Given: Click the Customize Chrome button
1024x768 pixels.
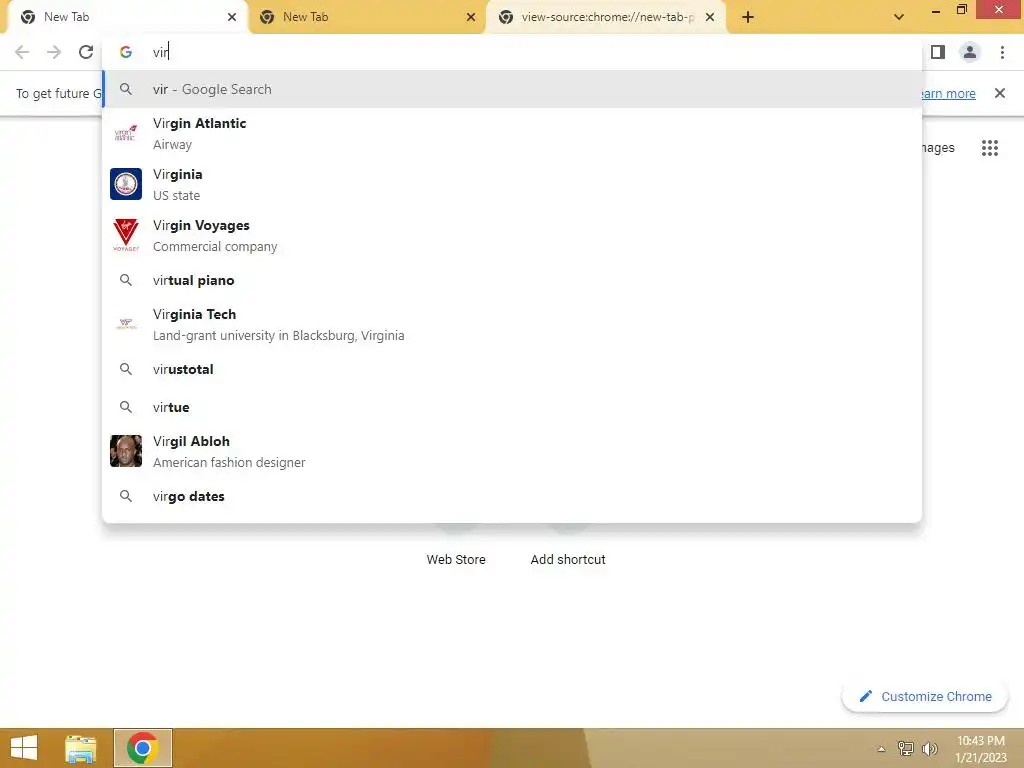Looking at the screenshot, I should click(x=925, y=696).
